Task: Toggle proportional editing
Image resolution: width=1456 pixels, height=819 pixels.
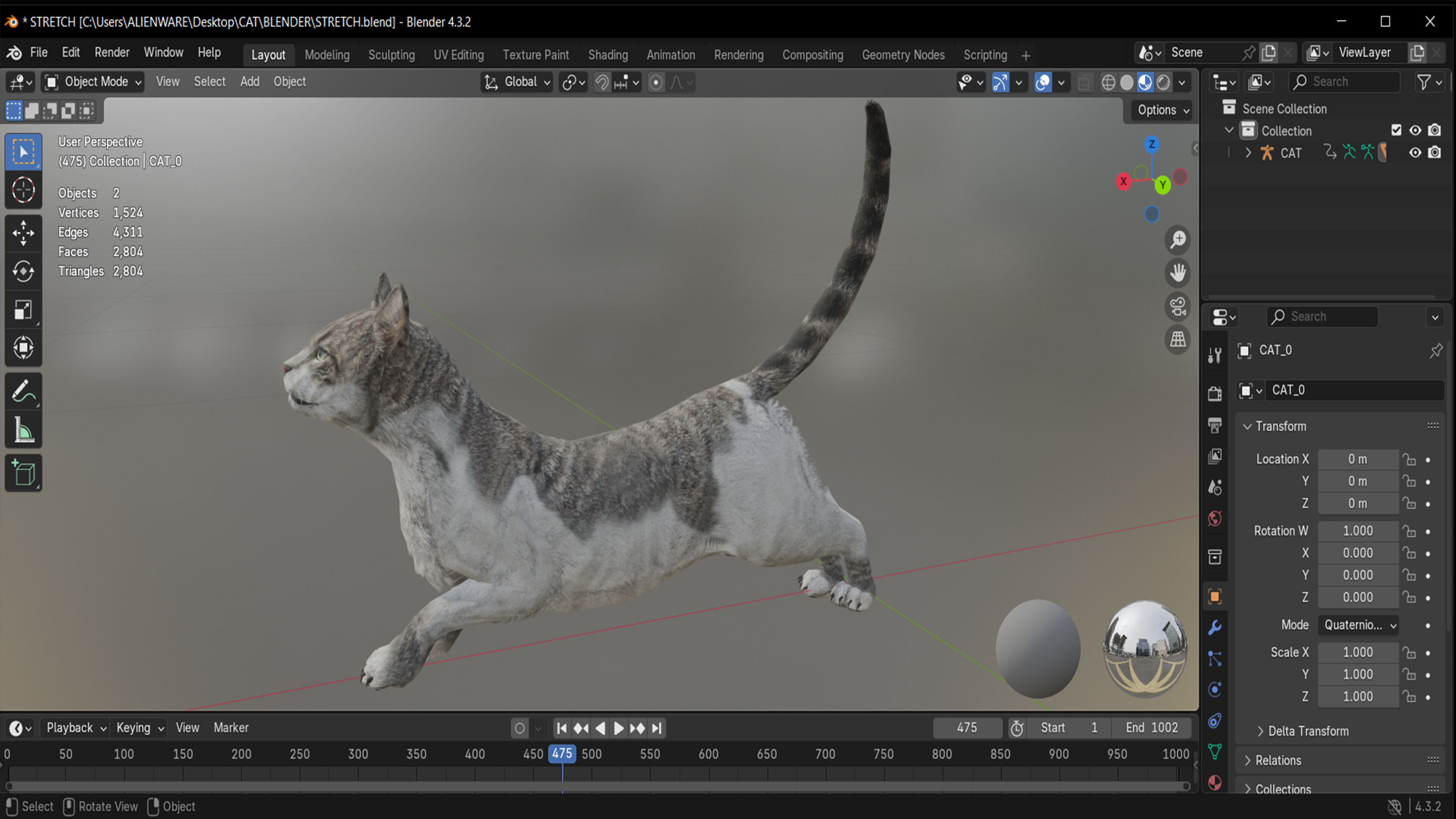Action: (656, 83)
